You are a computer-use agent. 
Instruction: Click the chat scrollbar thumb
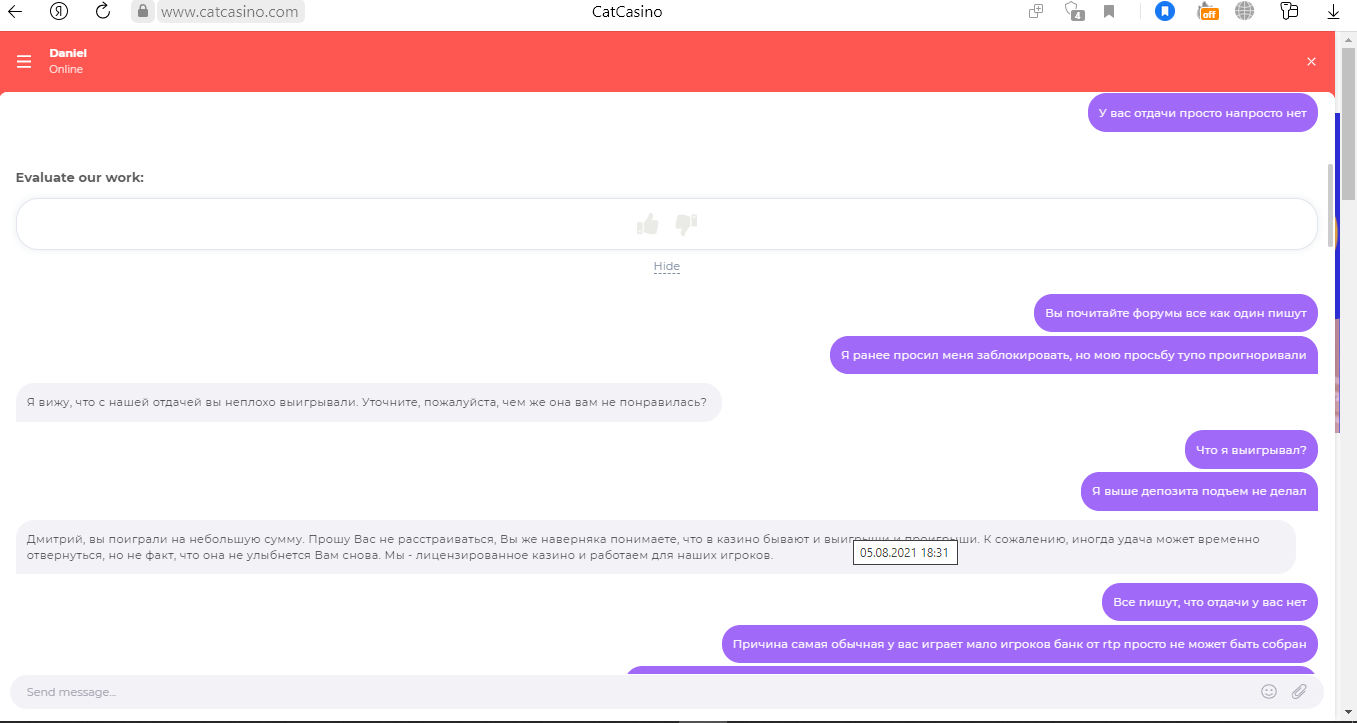click(x=1330, y=206)
